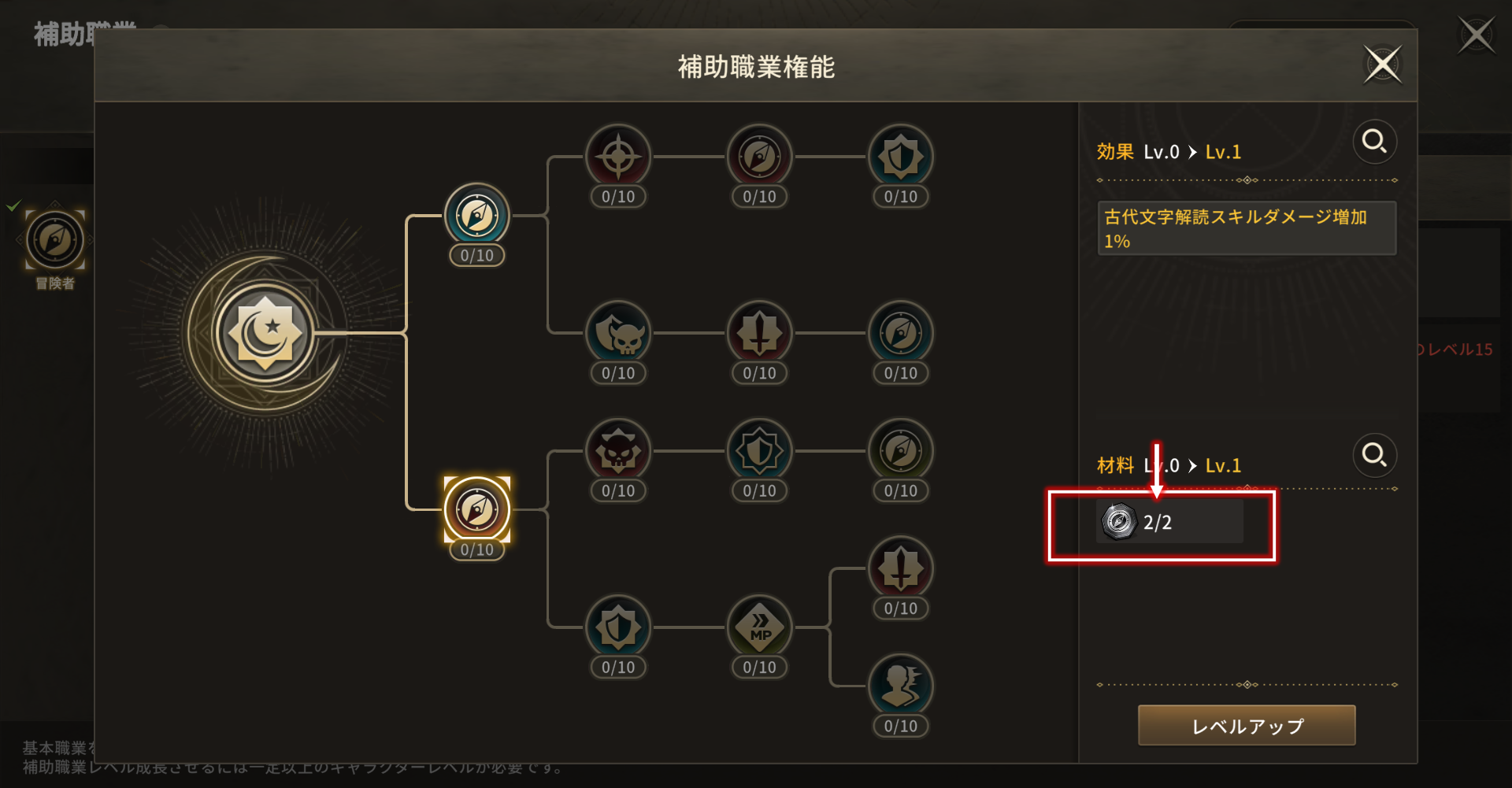Select the bottom-right head silhouette node
This screenshot has width=1512, height=788.
901,686
